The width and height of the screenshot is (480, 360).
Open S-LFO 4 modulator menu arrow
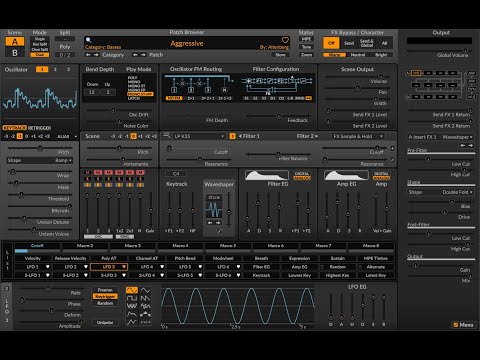click(x=162, y=275)
